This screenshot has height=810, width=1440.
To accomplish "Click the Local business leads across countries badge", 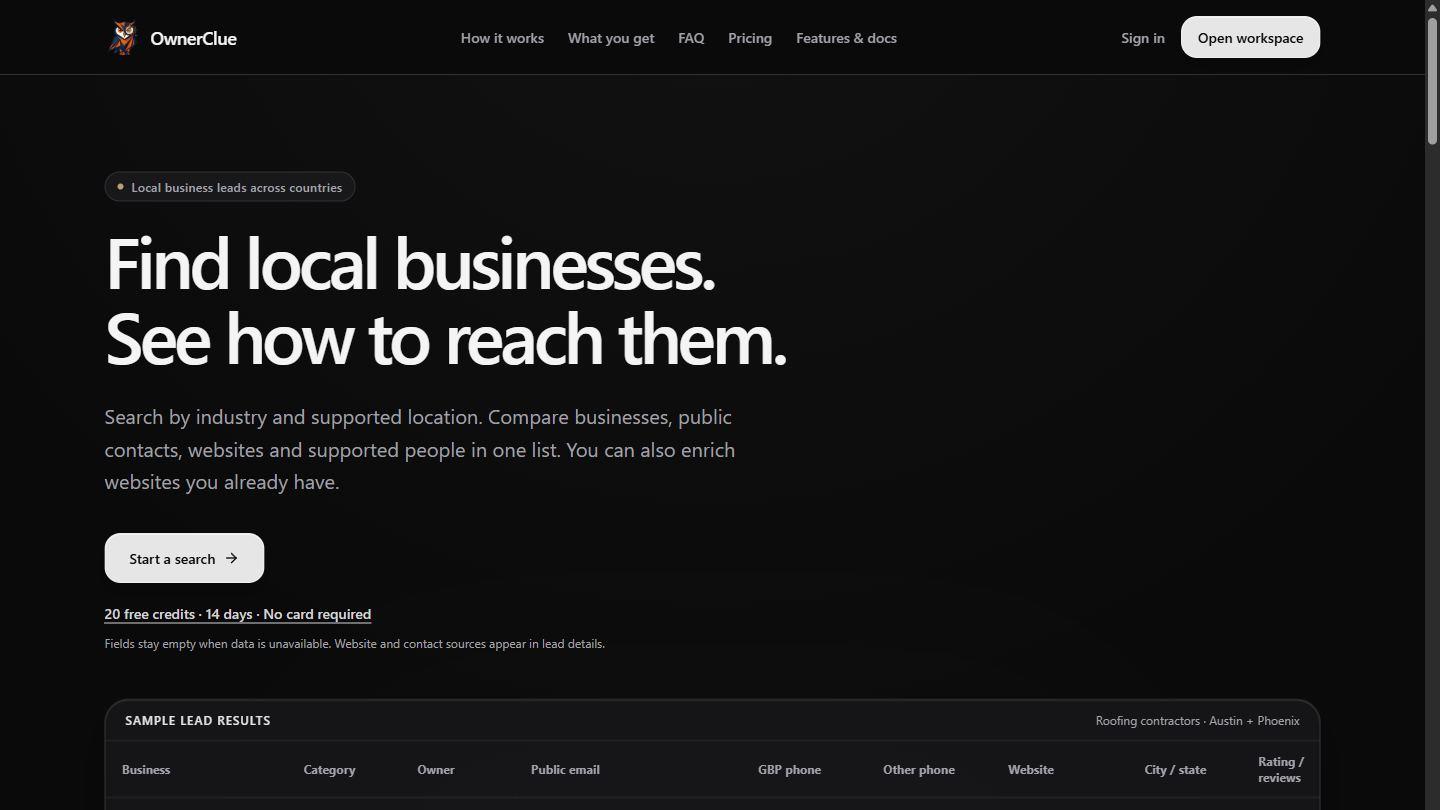I will click(230, 187).
